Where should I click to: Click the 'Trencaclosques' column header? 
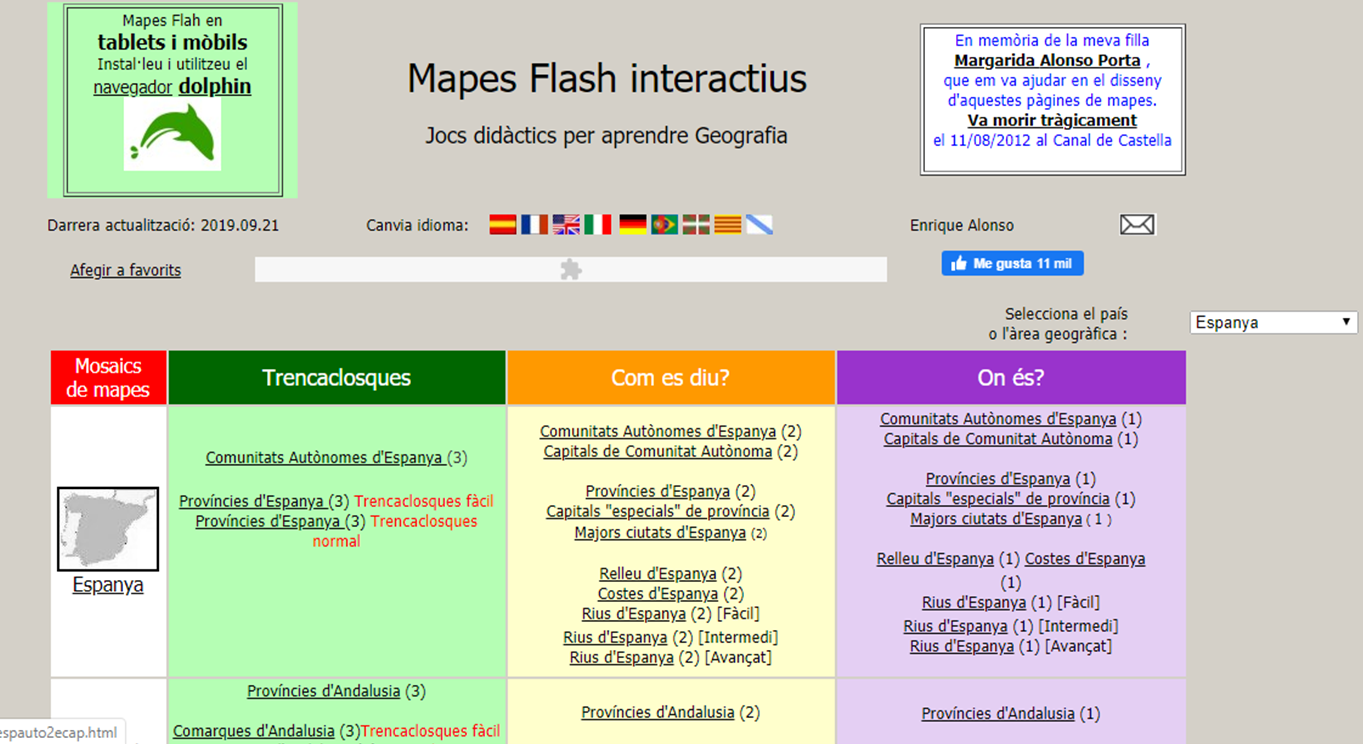(x=337, y=378)
